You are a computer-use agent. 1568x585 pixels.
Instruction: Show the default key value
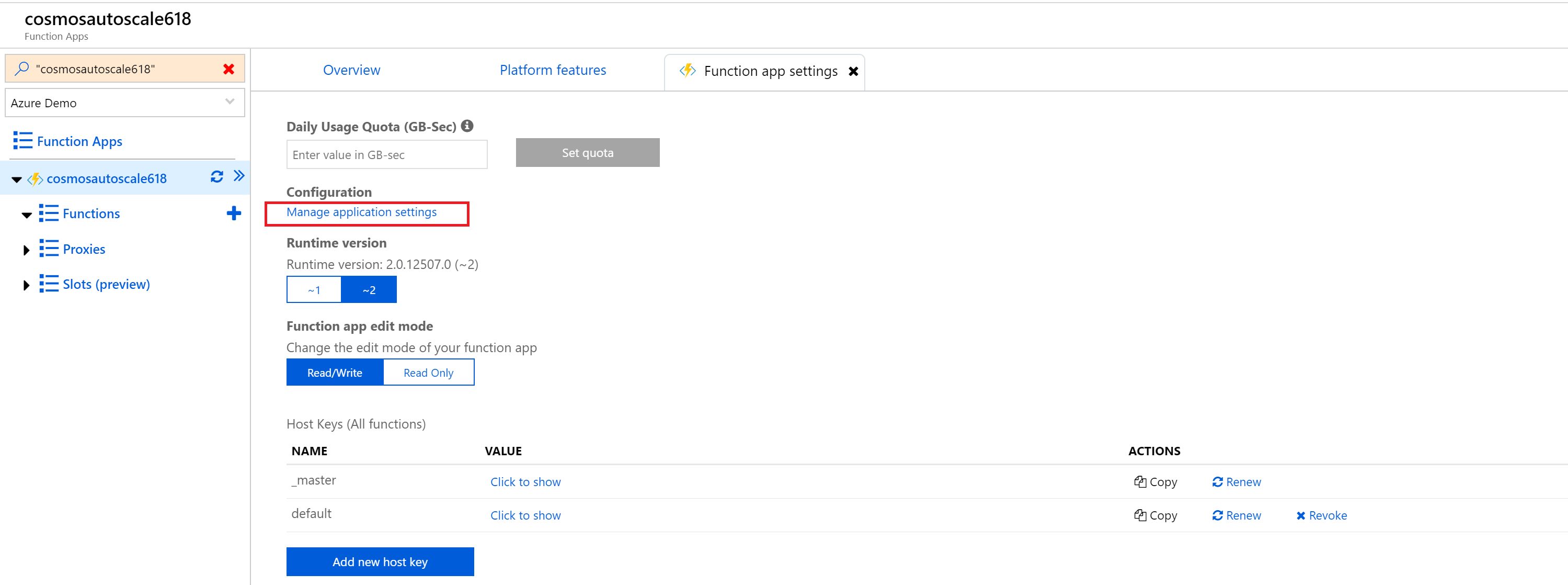(x=525, y=515)
